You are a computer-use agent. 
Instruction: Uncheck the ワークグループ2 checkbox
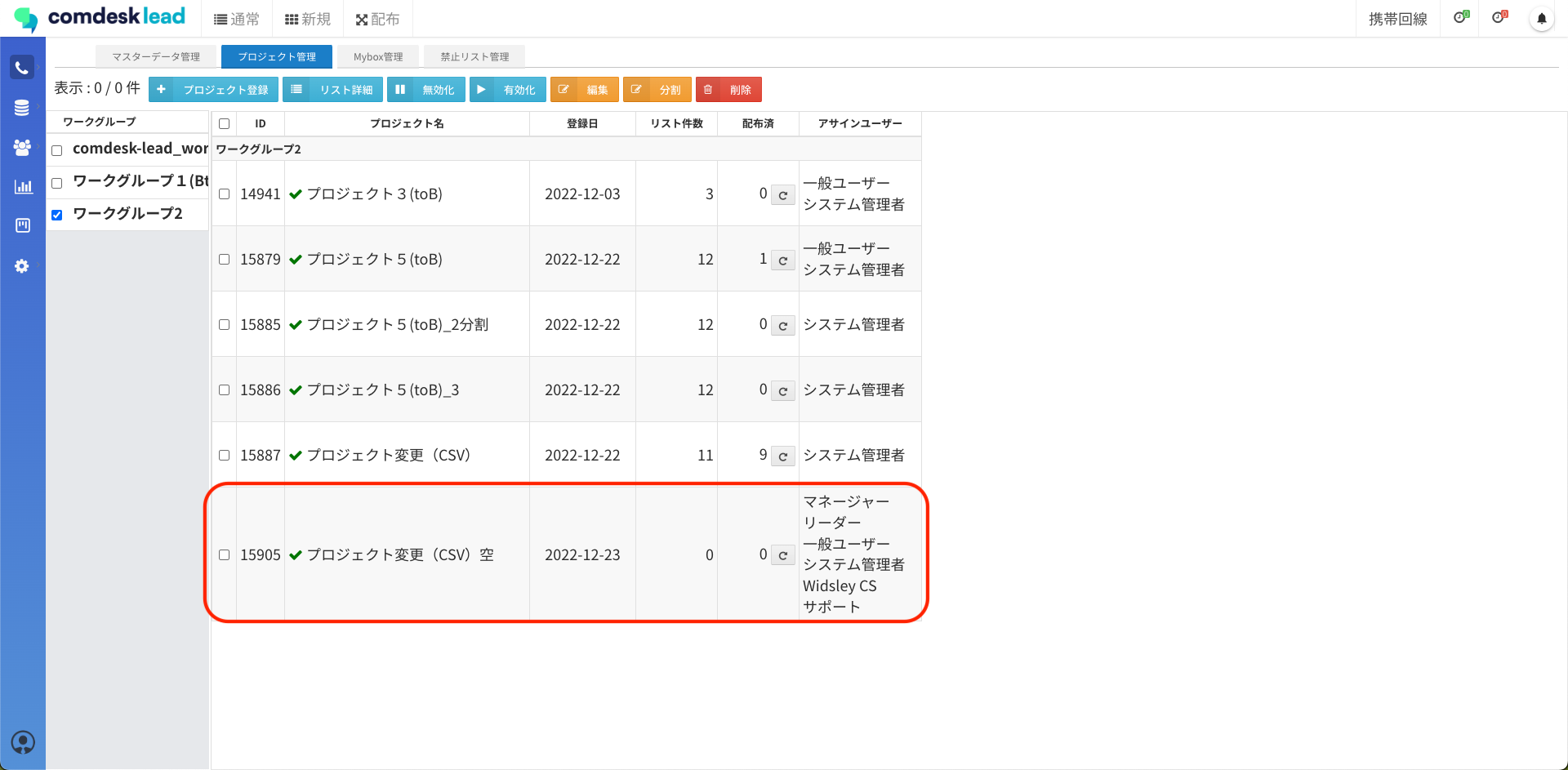tap(57, 216)
